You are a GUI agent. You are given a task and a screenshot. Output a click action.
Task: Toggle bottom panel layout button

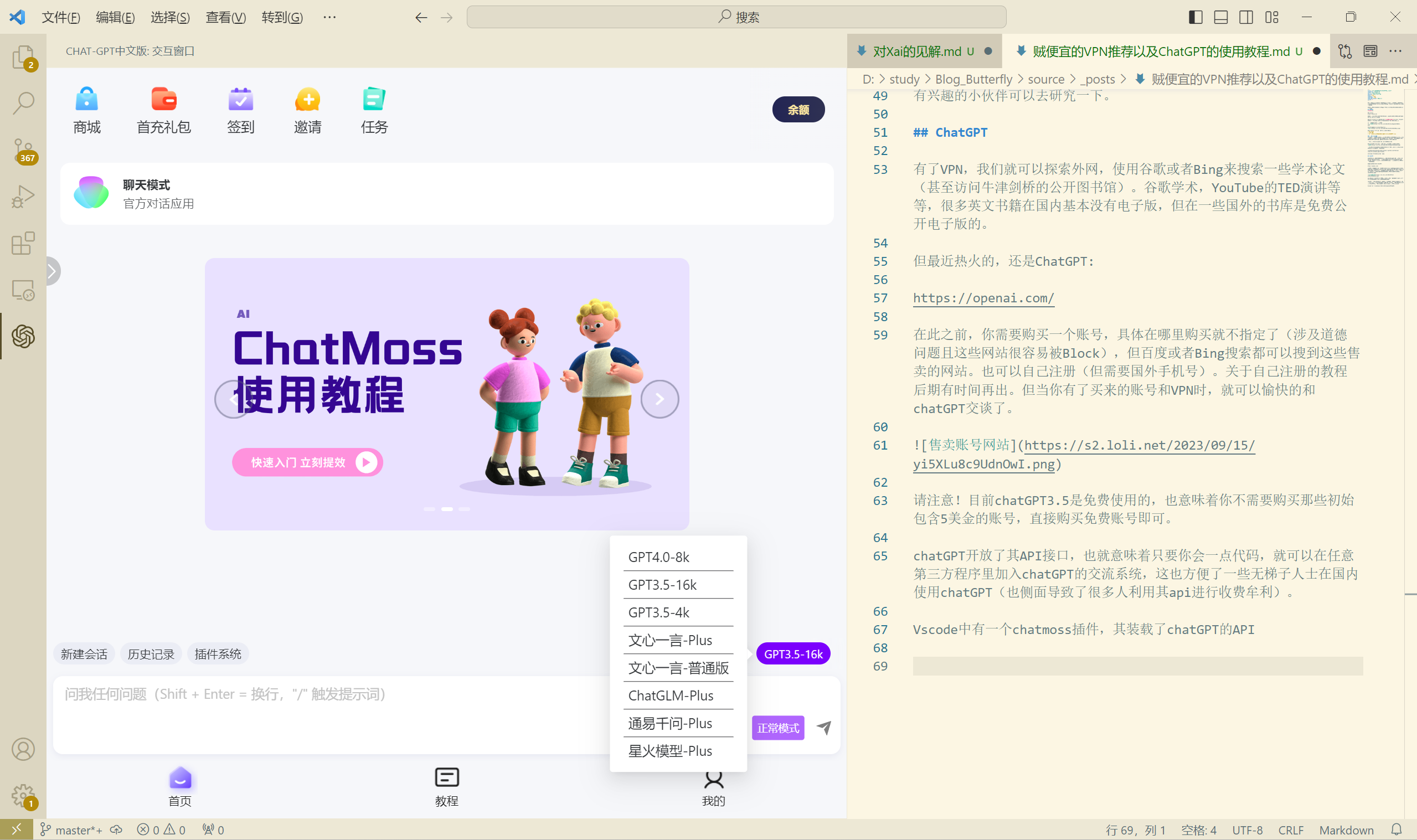click(1220, 18)
